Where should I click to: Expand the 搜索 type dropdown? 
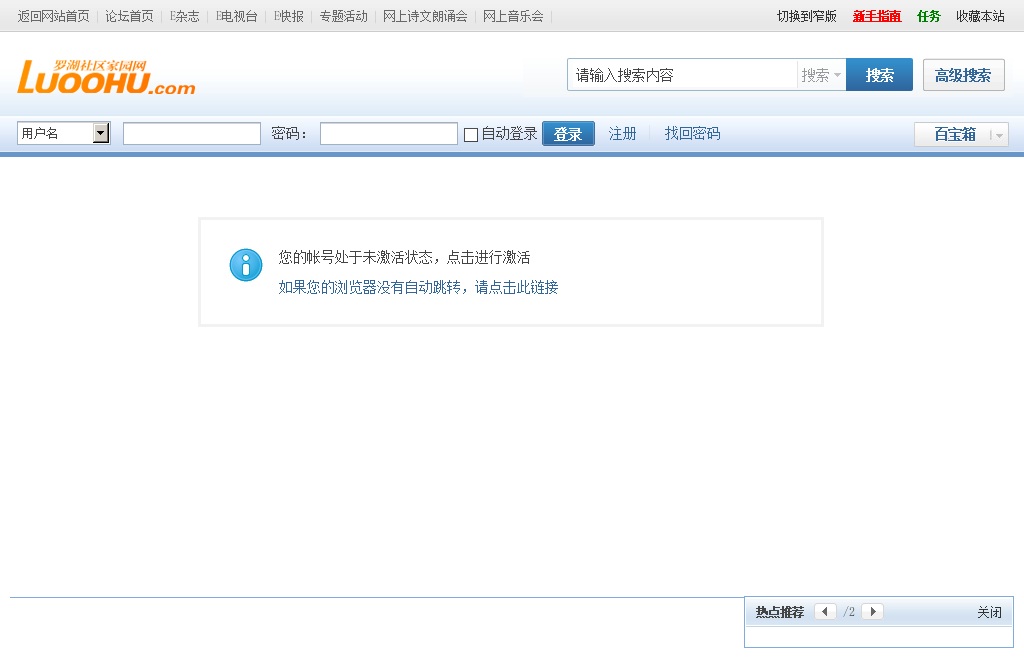pos(821,75)
